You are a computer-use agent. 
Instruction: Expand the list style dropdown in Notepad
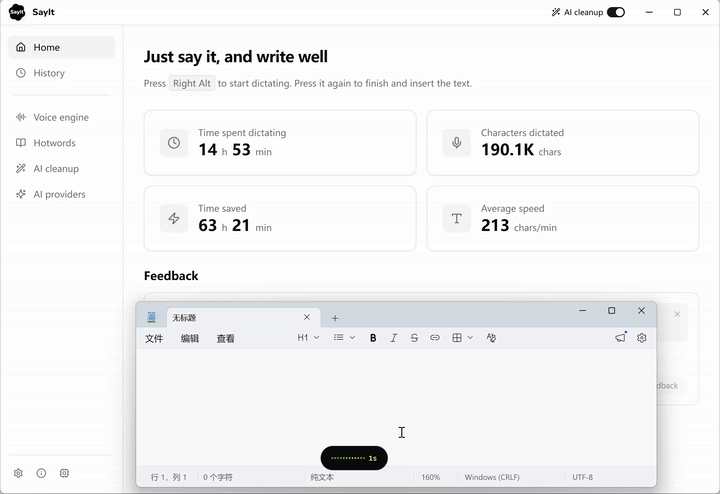pos(344,337)
